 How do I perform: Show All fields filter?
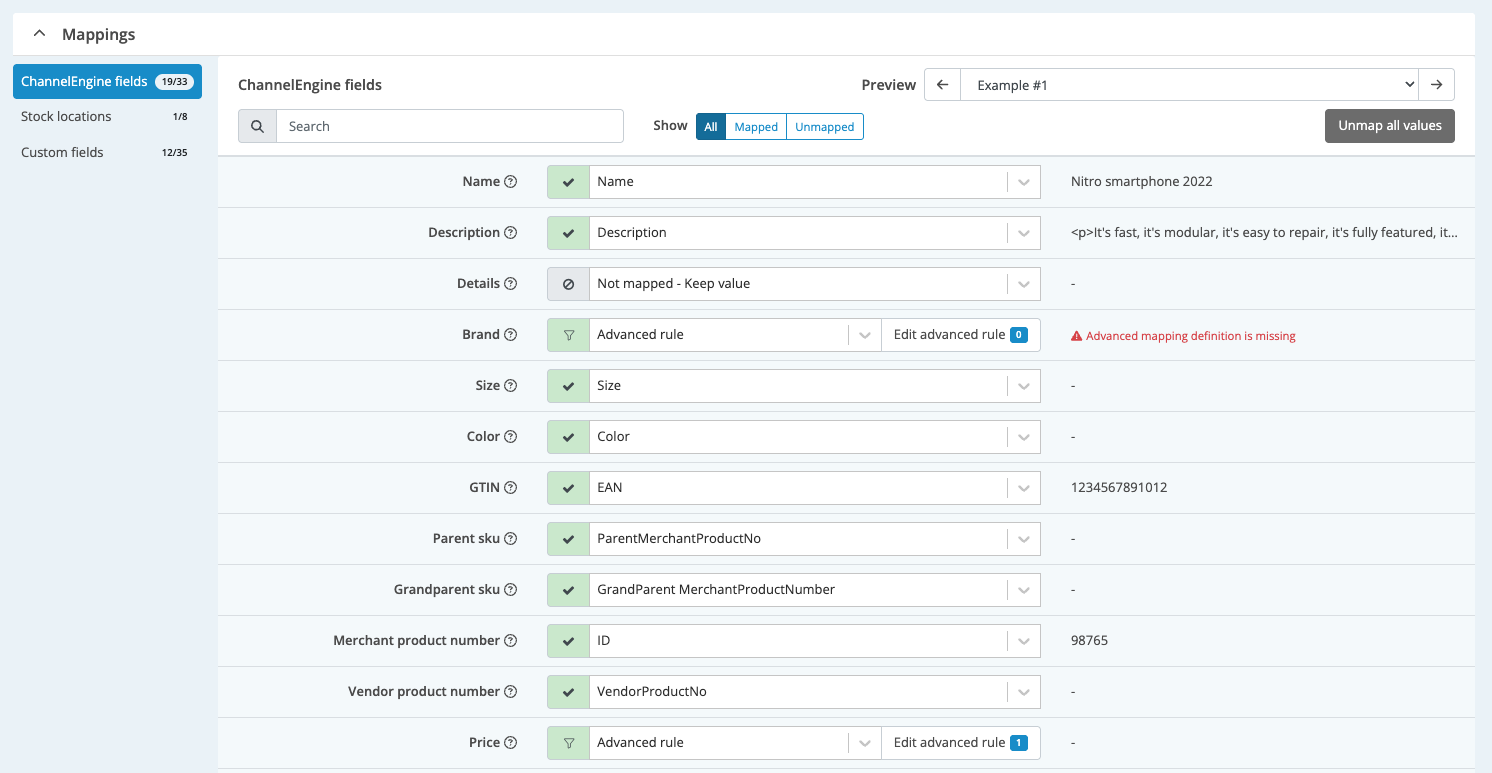pyautogui.click(x=711, y=127)
